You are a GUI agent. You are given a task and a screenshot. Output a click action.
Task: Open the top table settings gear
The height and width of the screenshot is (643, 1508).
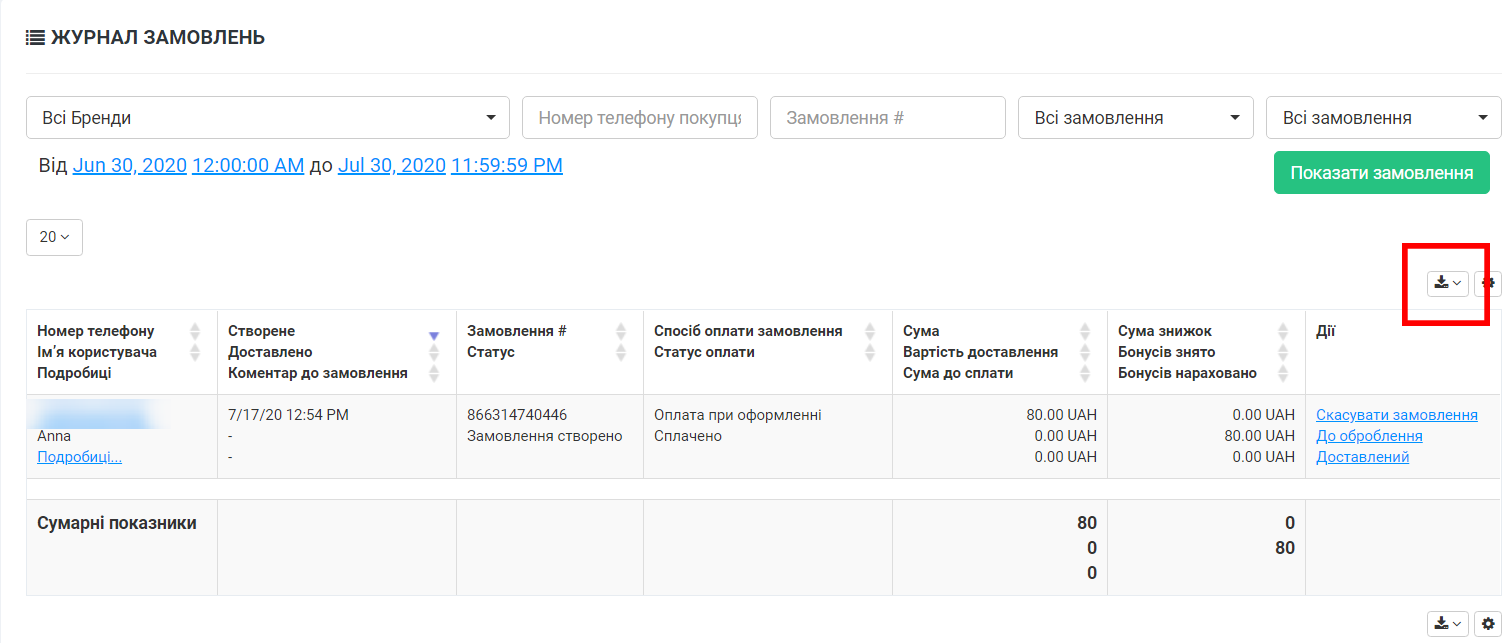(1488, 284)
